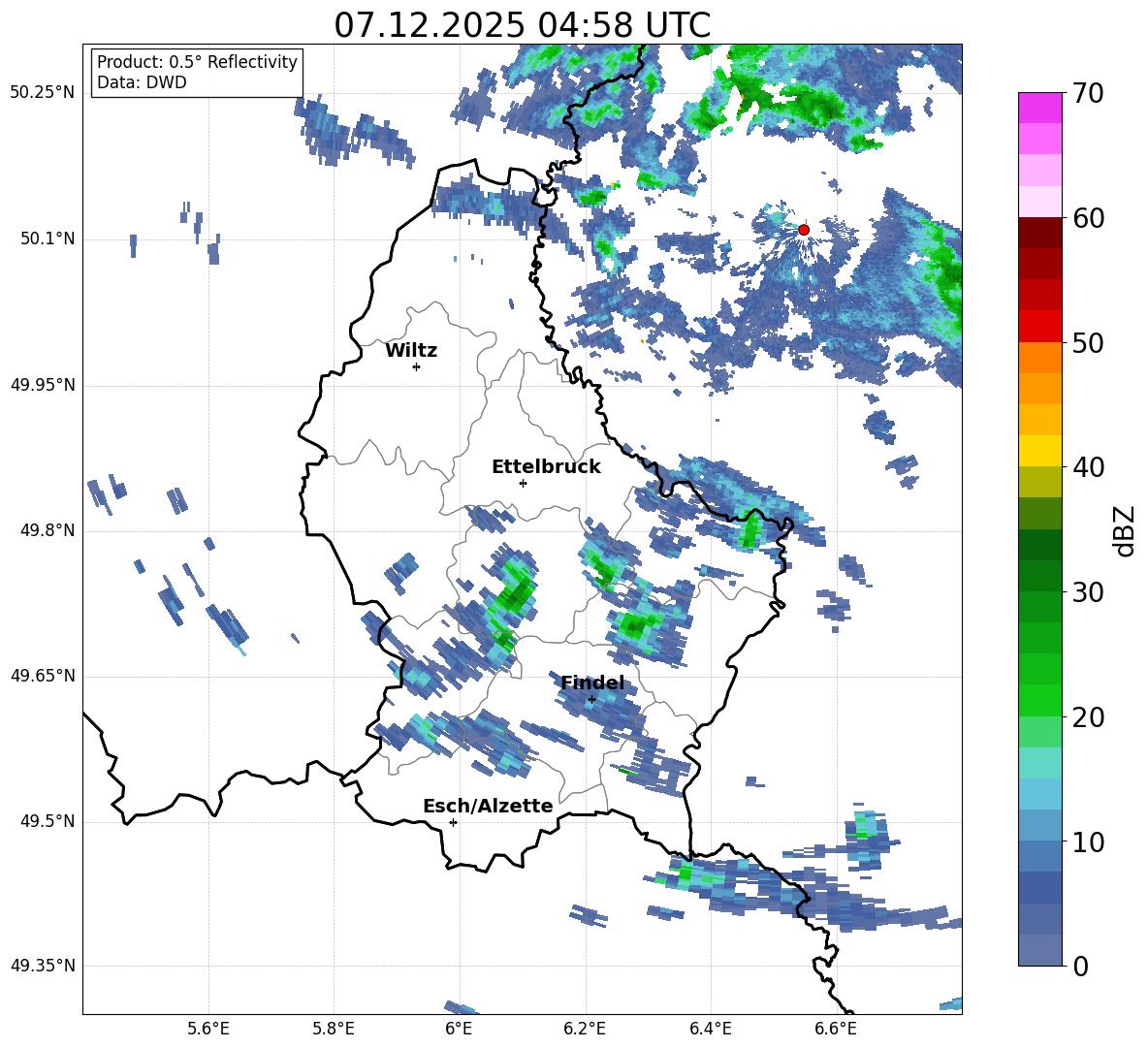
Task: Click the Ettelbruck city label
Action: tap(546, 467)
